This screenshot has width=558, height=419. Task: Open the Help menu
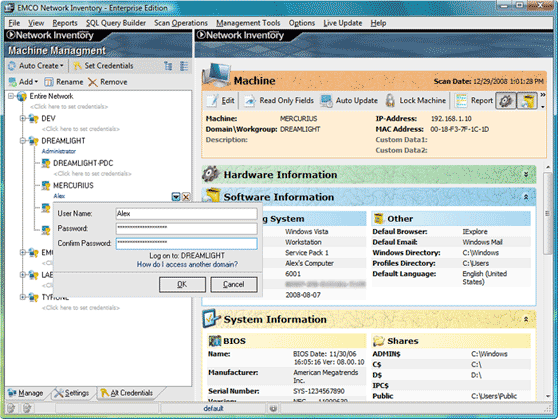coord(378,23)
